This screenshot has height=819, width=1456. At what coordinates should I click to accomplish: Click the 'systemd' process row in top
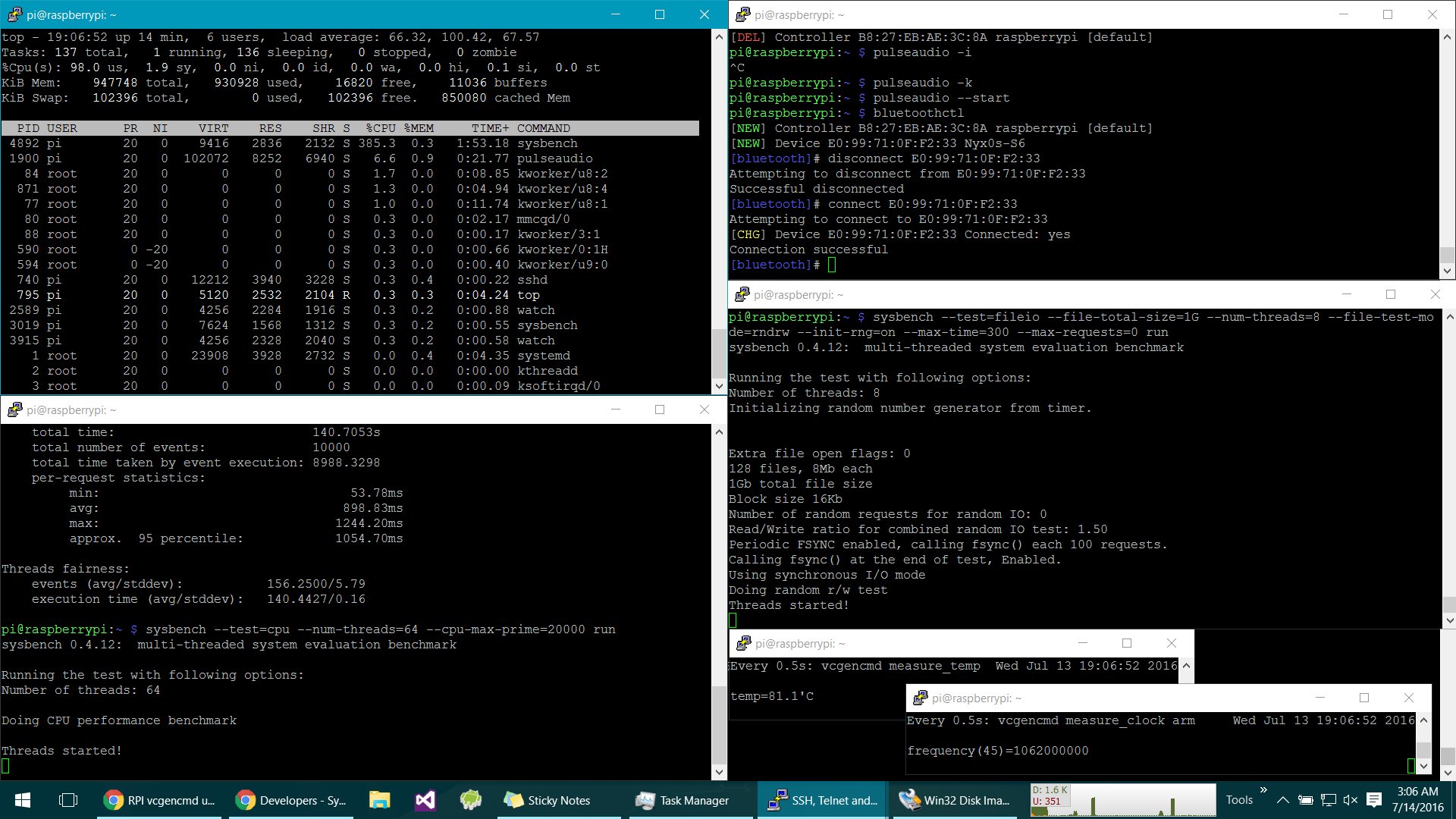tap(350, 356)
